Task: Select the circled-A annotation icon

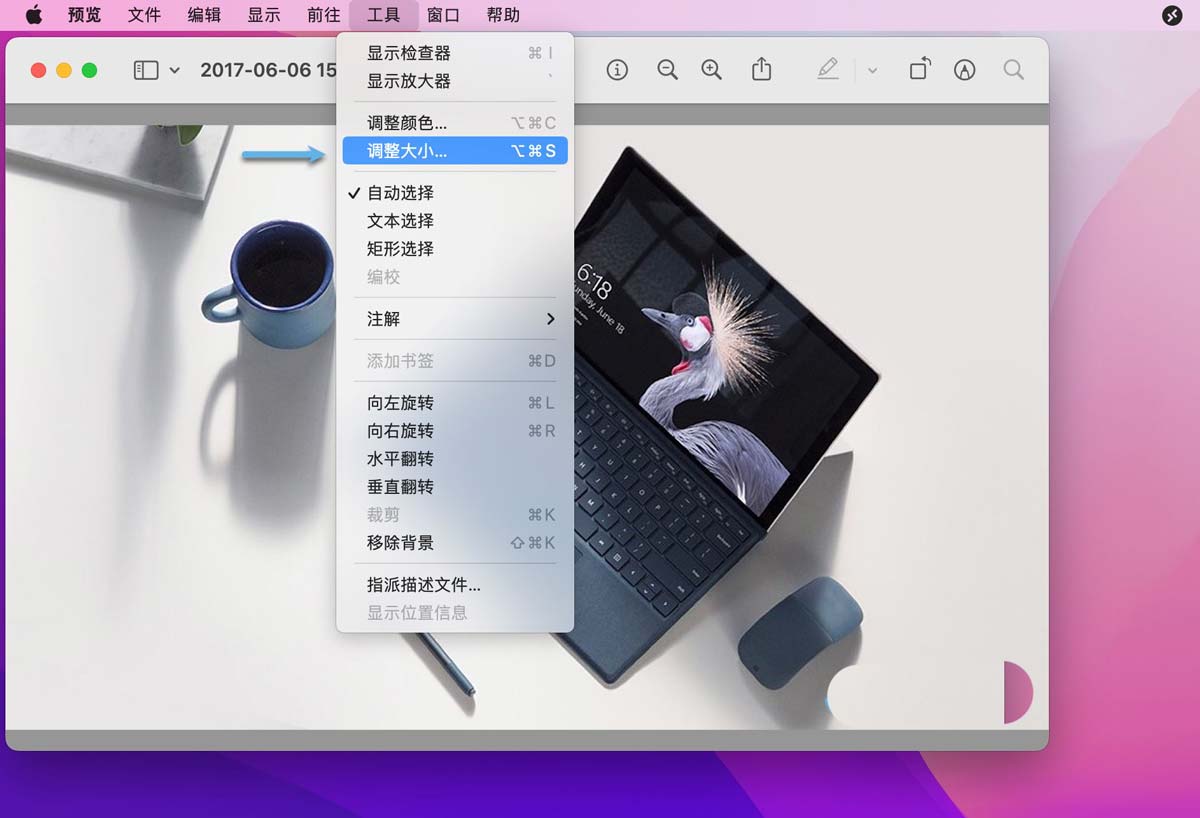Action: 964,70
